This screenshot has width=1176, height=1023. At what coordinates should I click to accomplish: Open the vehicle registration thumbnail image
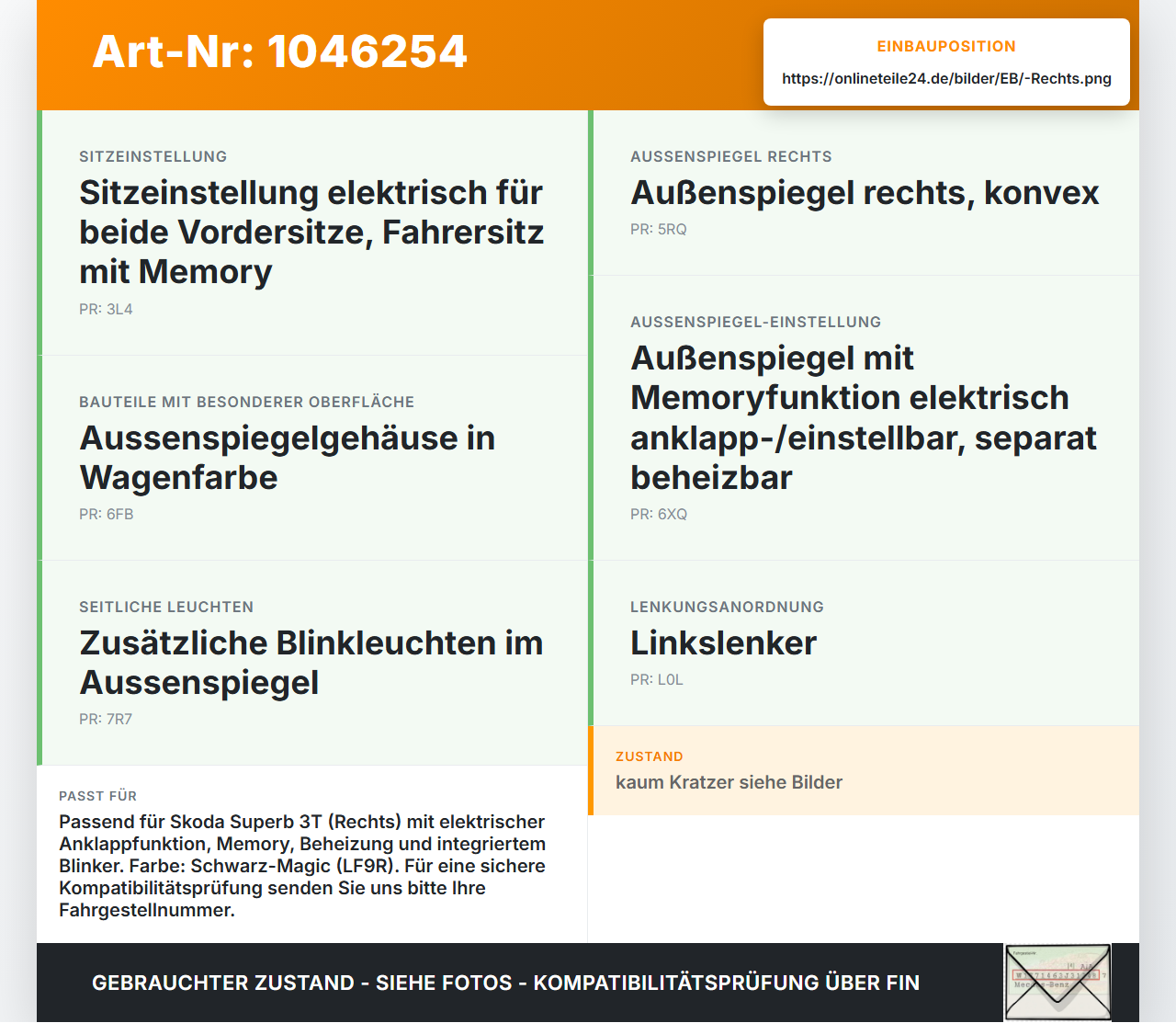coord(1057,983)
